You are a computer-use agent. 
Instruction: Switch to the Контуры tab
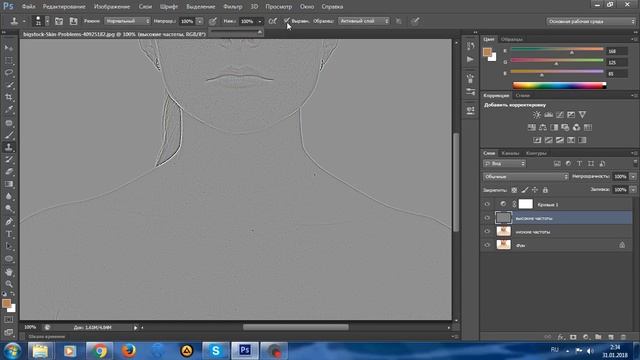click(x=536, y=153)
